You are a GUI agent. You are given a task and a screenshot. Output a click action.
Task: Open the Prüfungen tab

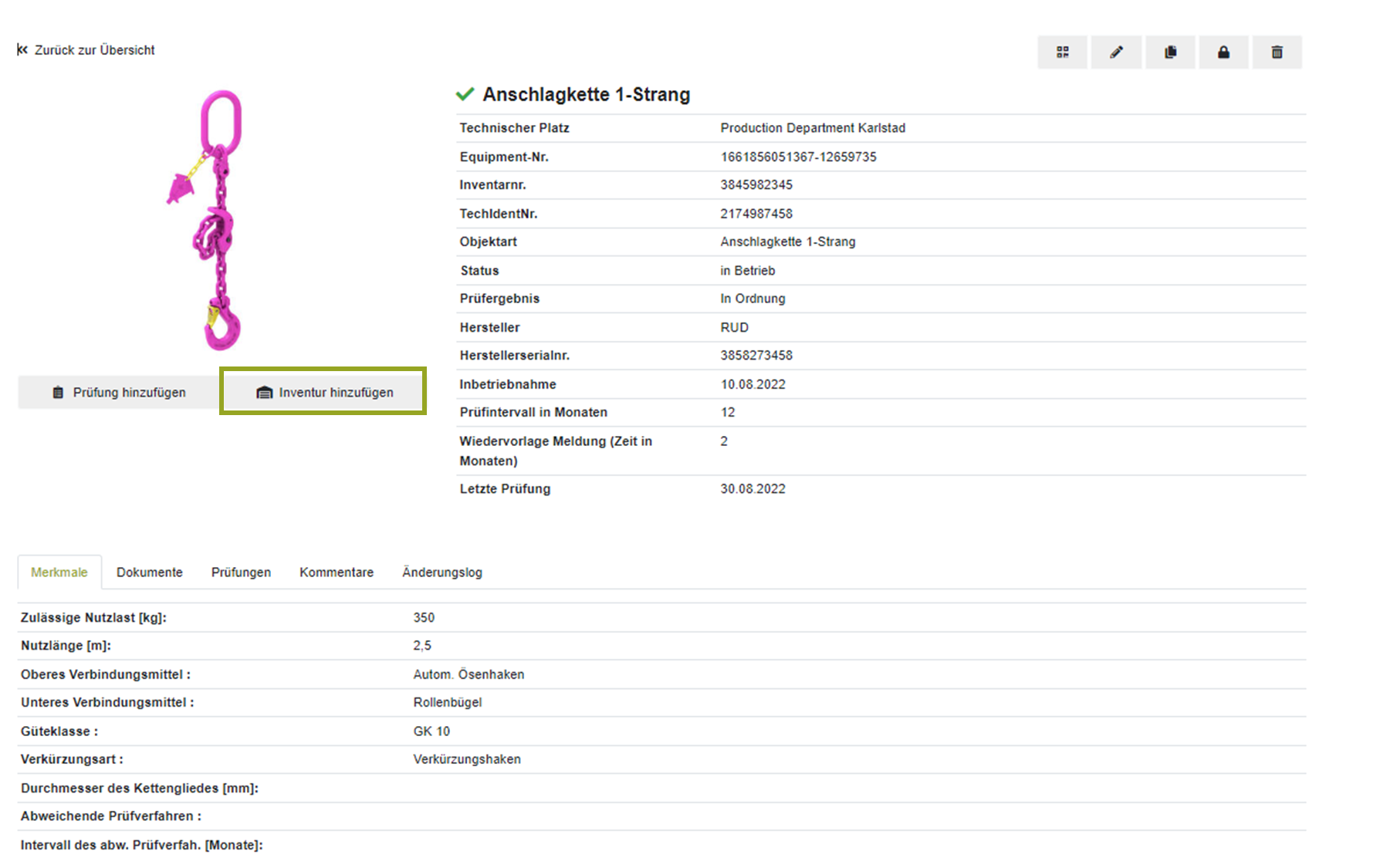[241, 572]
